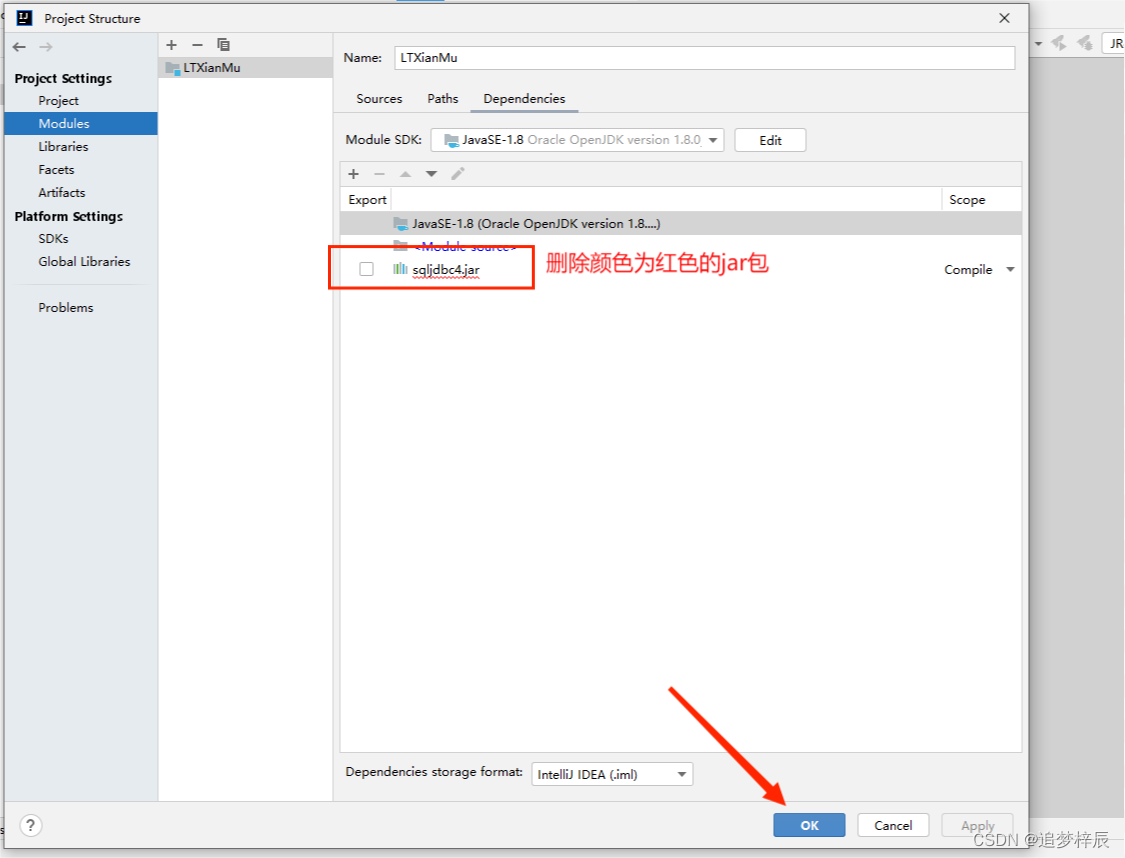The height and width of the screenshot is (858, 1125).
Task: Remove selected module with minus icon
Action: [x=197, y=44]
